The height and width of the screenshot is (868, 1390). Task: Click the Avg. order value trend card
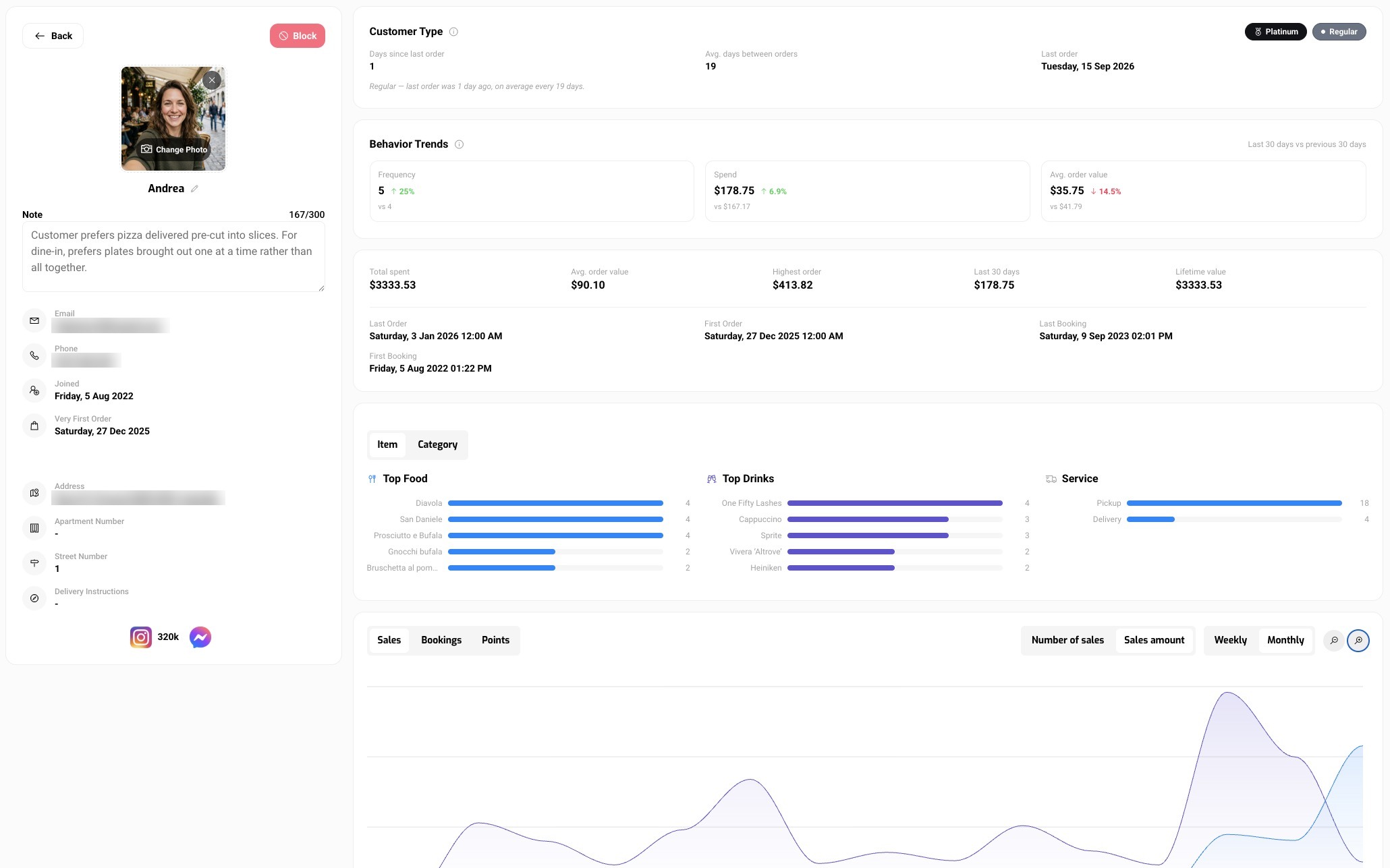1203,191
